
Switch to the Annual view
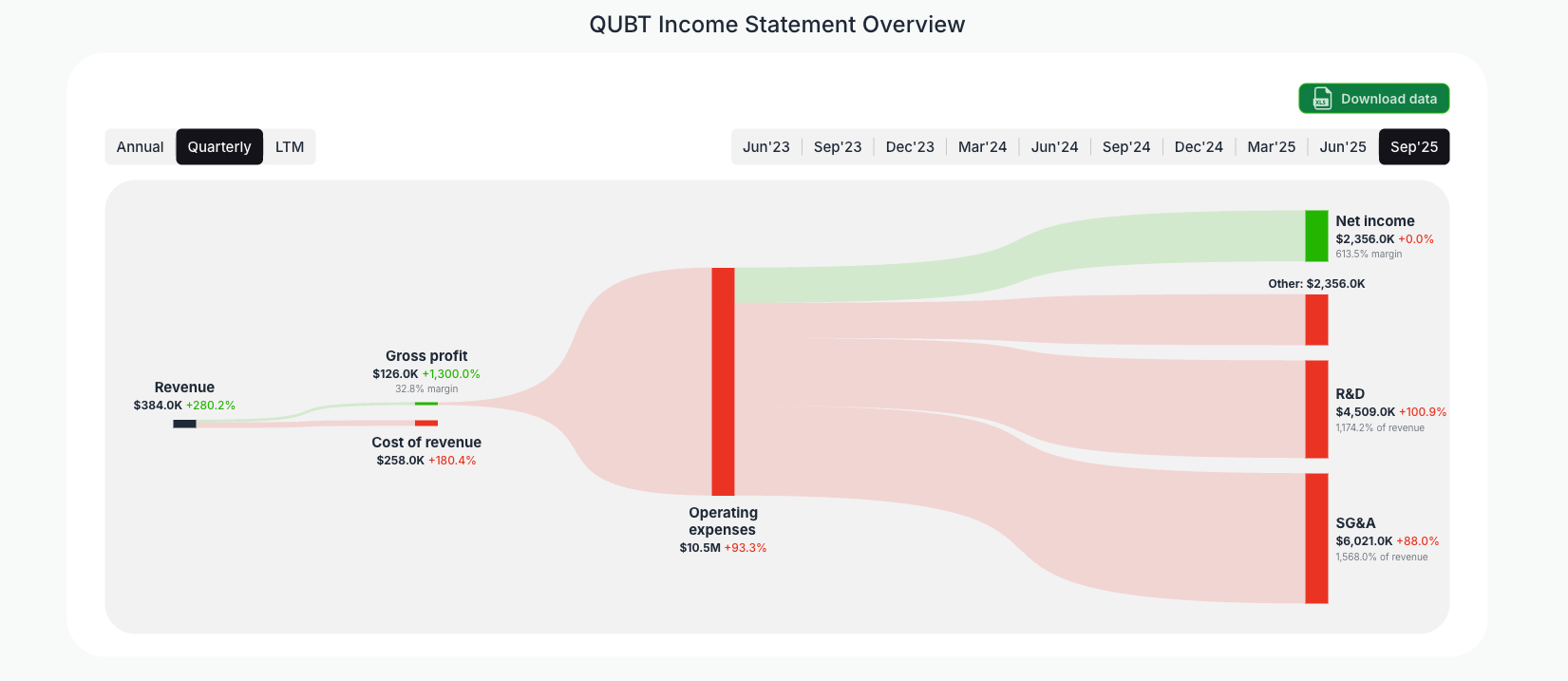coord(140,146)
